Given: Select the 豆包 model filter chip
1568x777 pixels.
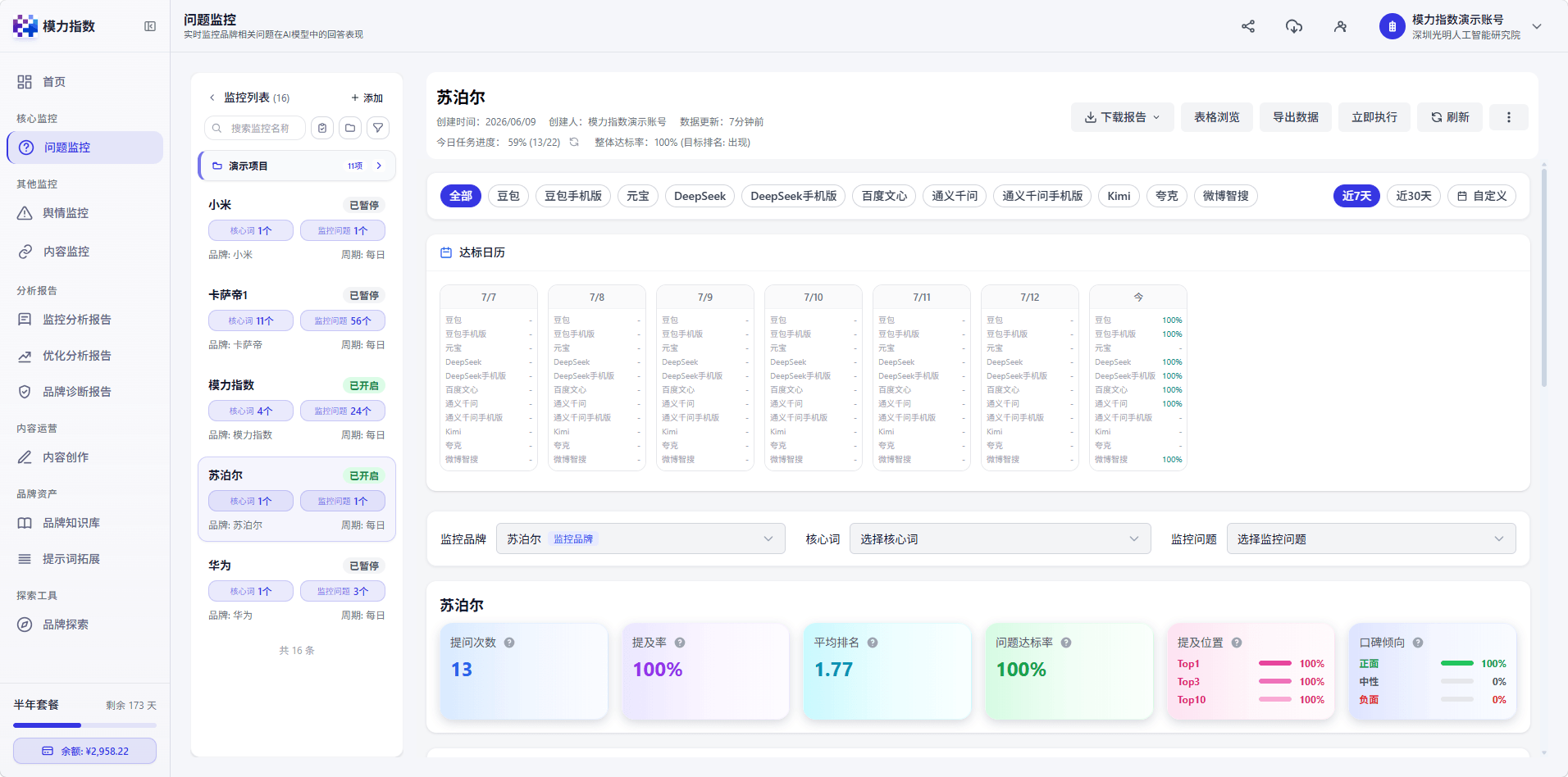Looking at the screenshot, I should (508, 196).
